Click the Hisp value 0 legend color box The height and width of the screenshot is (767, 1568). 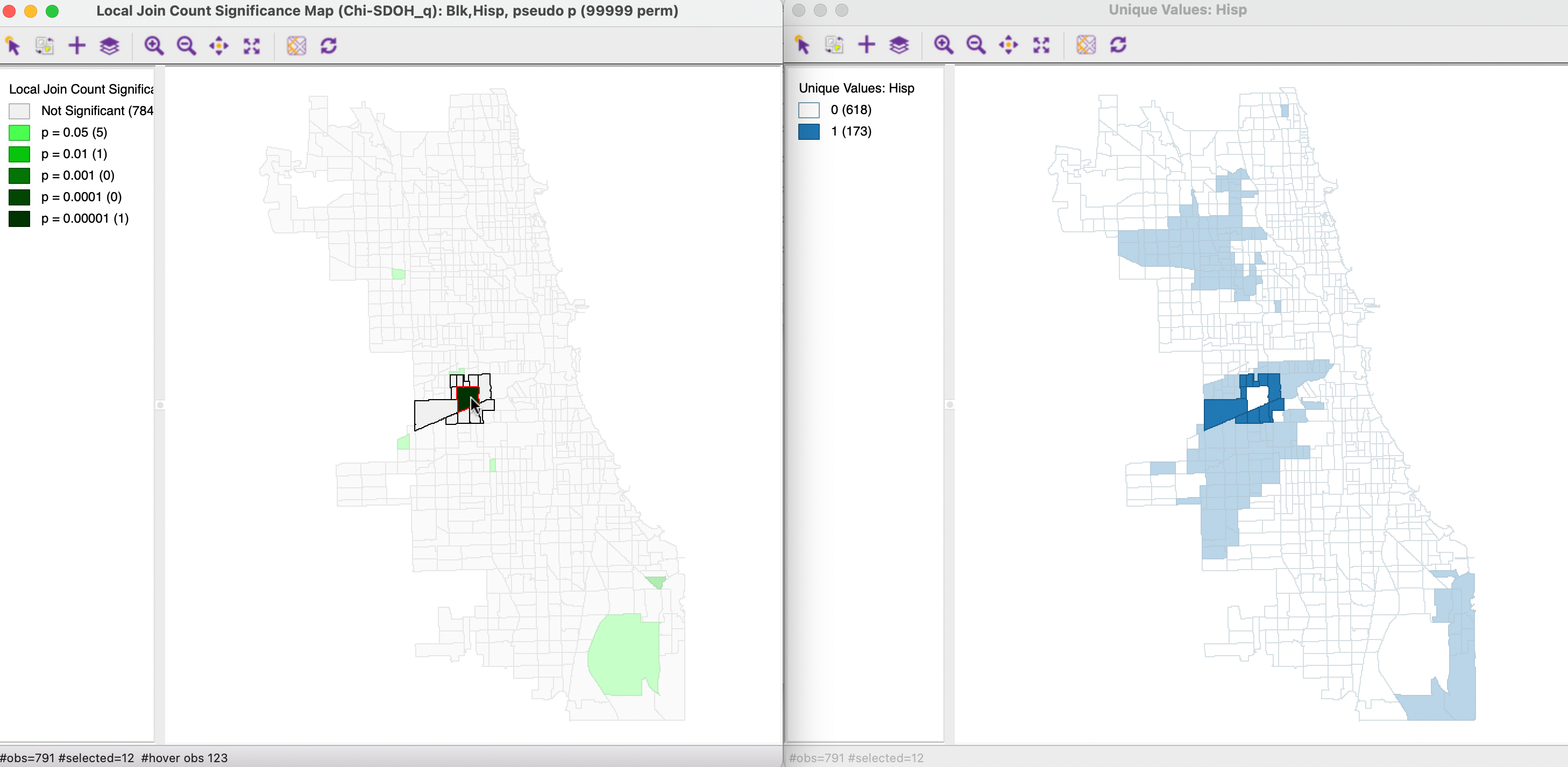tap(809, 110)
